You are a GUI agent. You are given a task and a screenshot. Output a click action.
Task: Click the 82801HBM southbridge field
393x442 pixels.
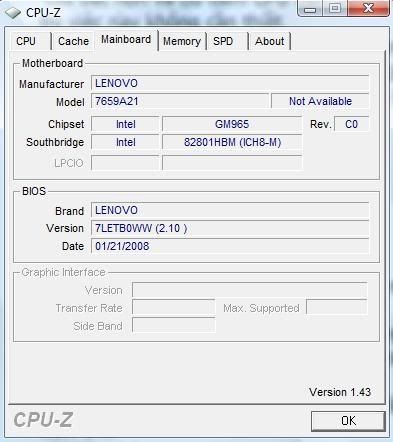(232, 142)
